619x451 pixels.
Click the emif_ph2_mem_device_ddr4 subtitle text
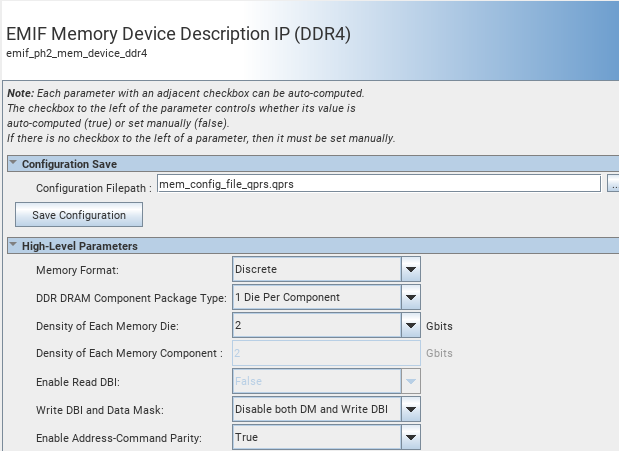(x=78, y=53)
